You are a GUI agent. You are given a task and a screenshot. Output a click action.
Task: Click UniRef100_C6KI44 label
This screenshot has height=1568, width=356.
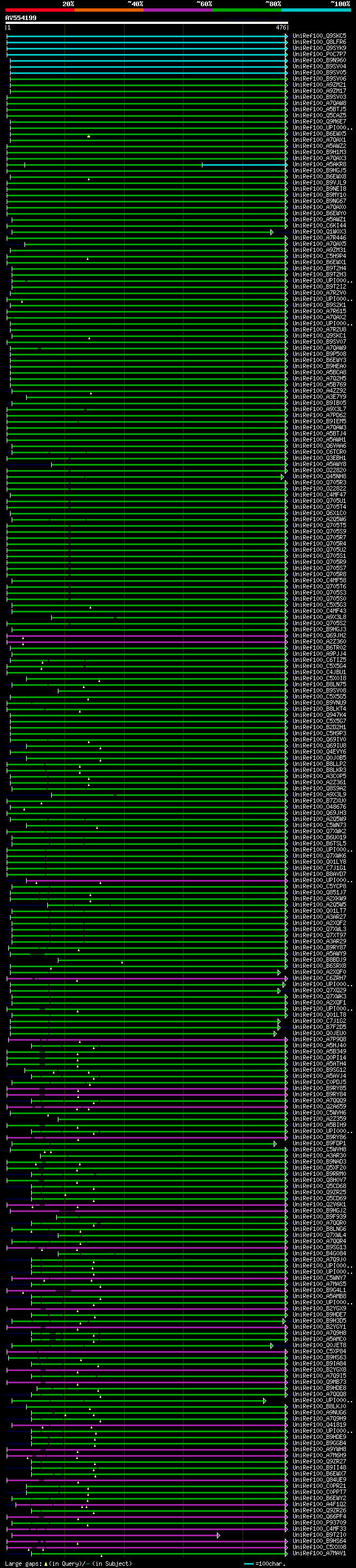click(x=319, y=225)
